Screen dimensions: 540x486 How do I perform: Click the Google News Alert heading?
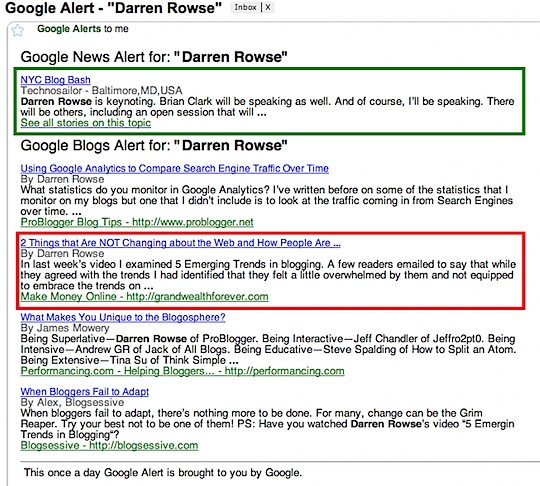point(154,57)
